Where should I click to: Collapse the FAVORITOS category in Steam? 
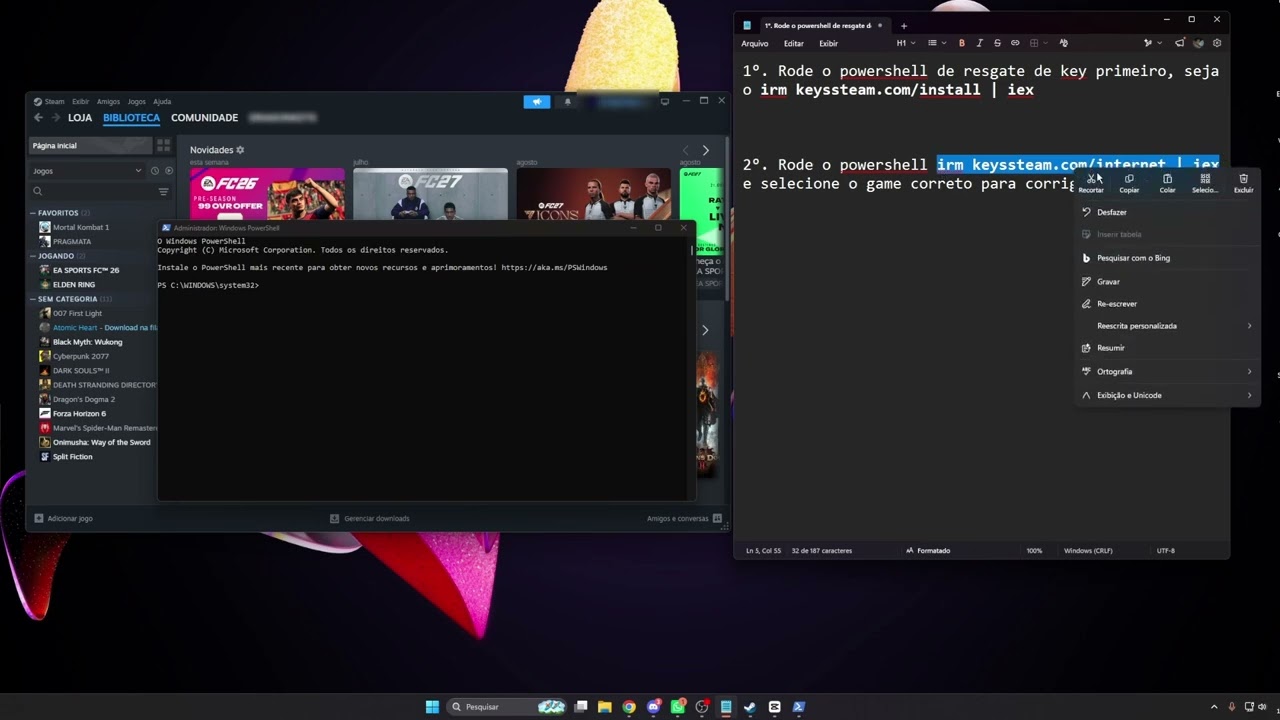coord(34,213)
